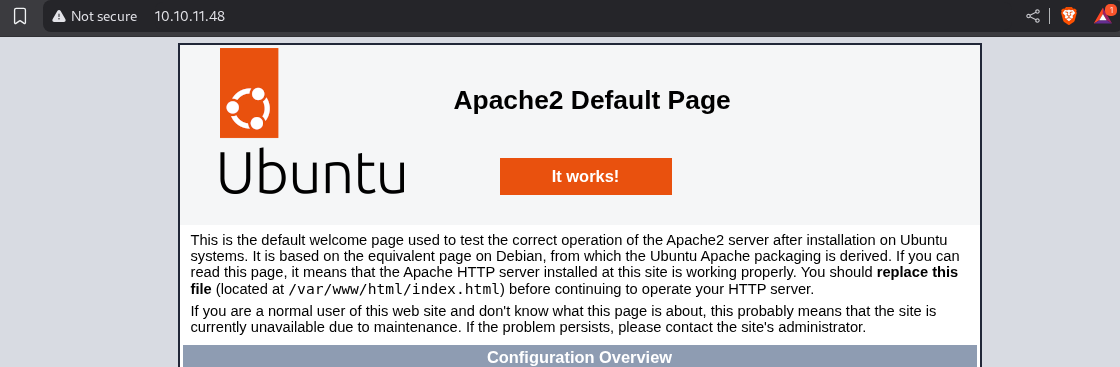Open the Brave Shields lion icon
Image resolution: width=1120 pixels, height=367 pixels.
1069,16
